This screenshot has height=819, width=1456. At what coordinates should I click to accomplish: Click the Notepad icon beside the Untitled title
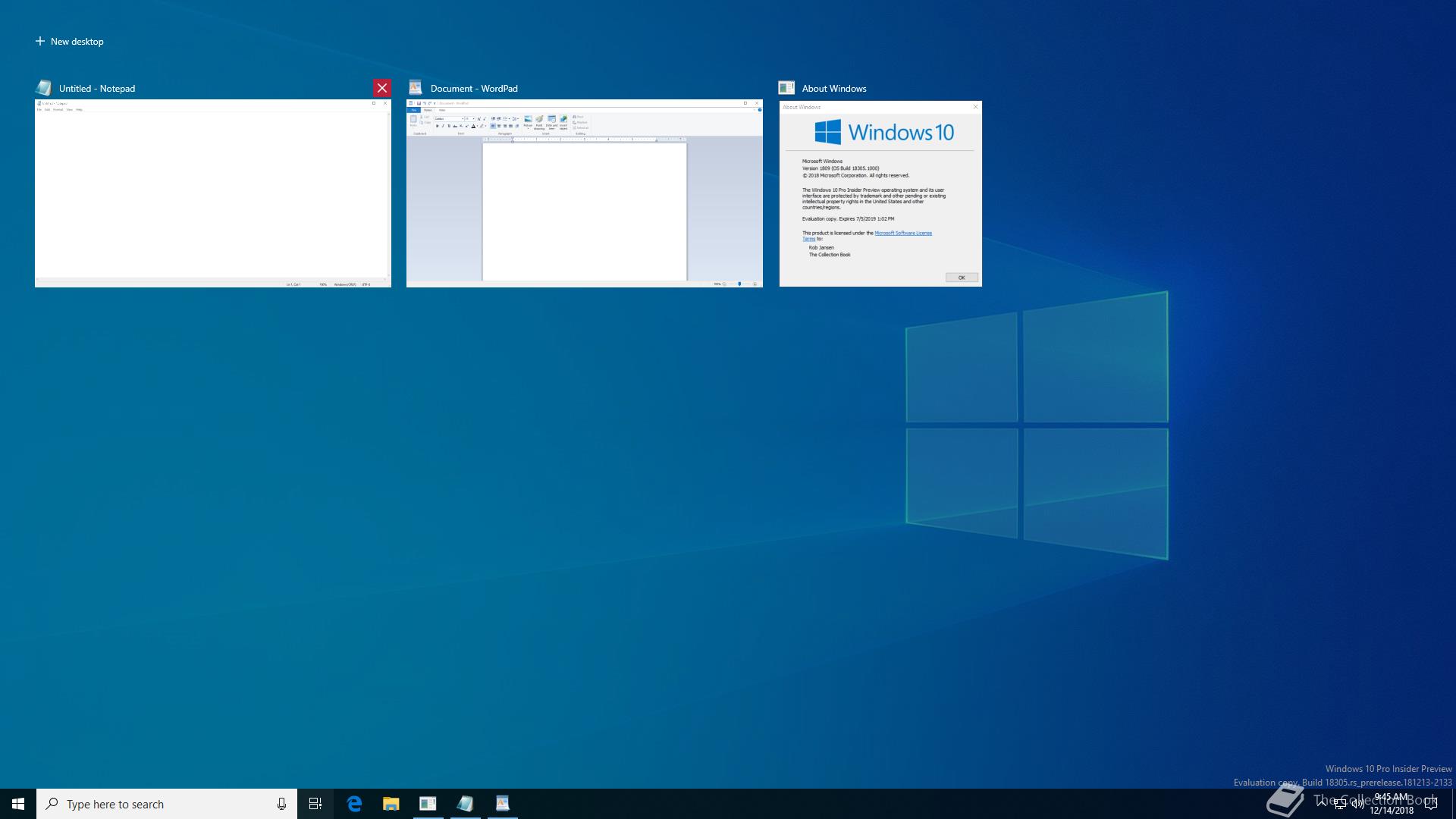[44, 88]
